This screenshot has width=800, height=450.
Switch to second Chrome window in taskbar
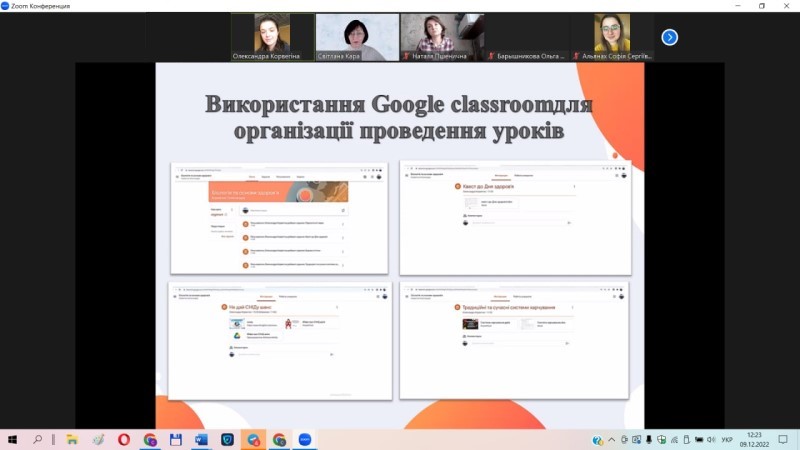coord(279,439)
